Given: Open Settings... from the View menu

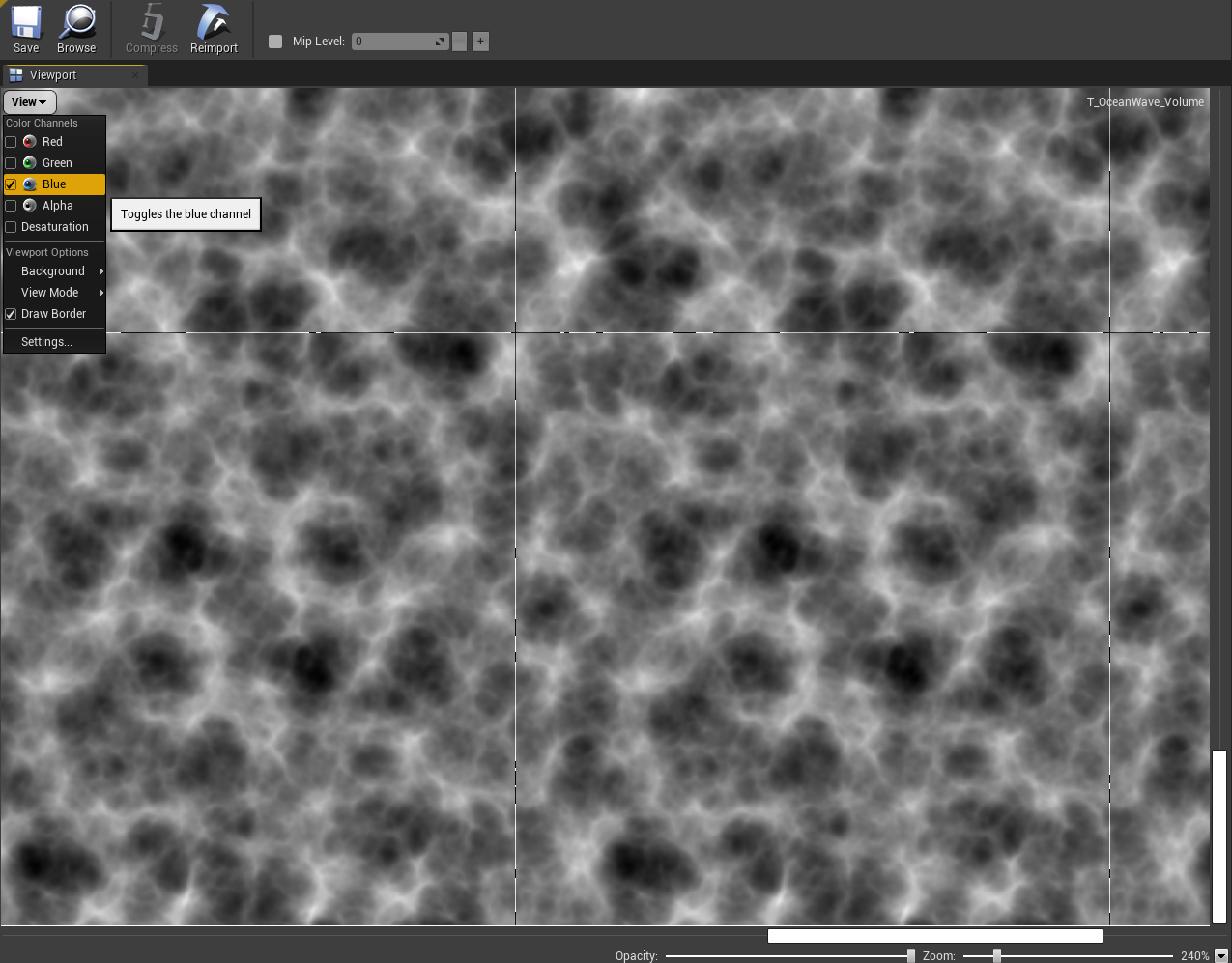Looking at the screenshot, I should (46, 342).
